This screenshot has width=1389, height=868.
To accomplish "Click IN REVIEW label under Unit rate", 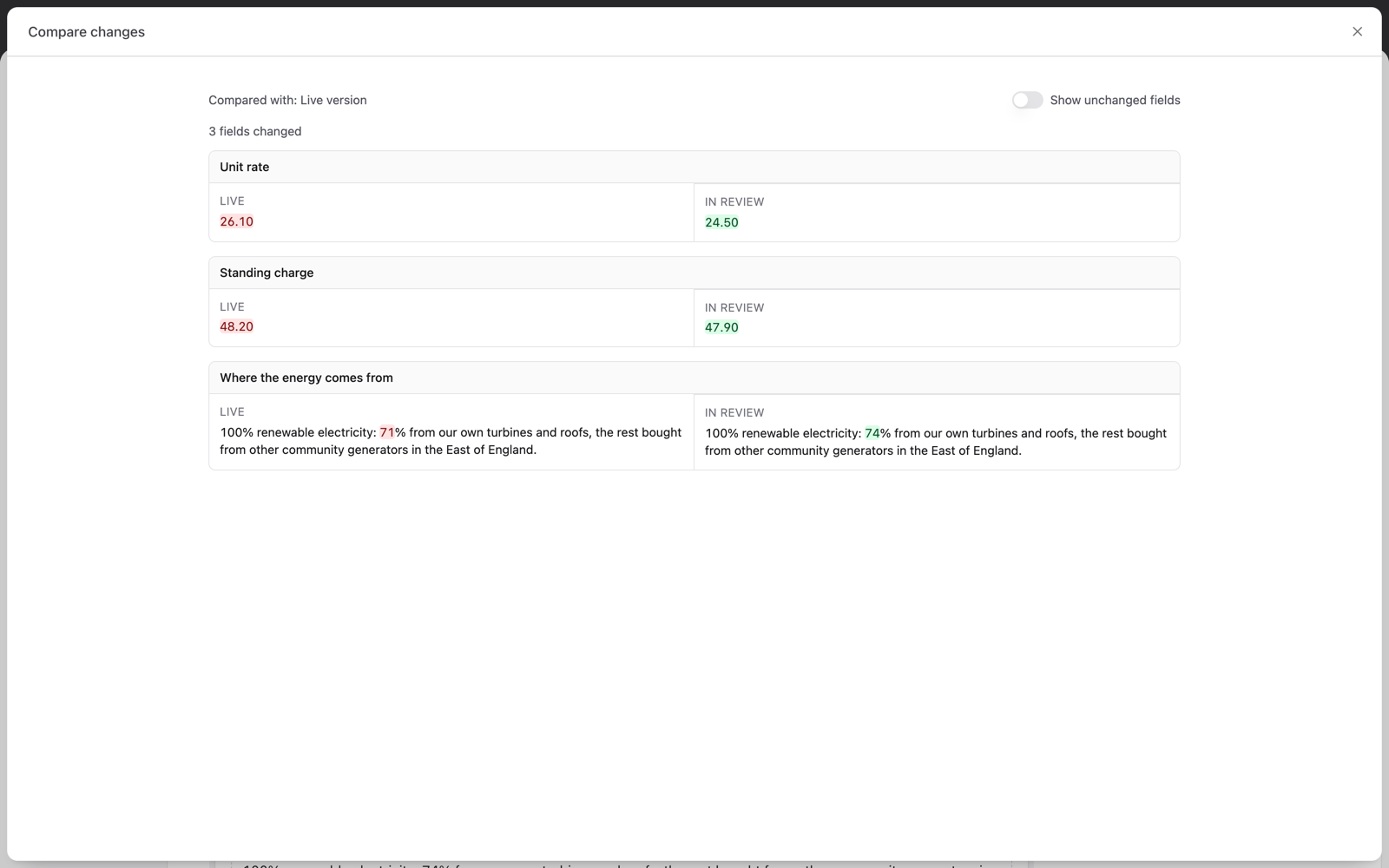I will pos(734,201).
